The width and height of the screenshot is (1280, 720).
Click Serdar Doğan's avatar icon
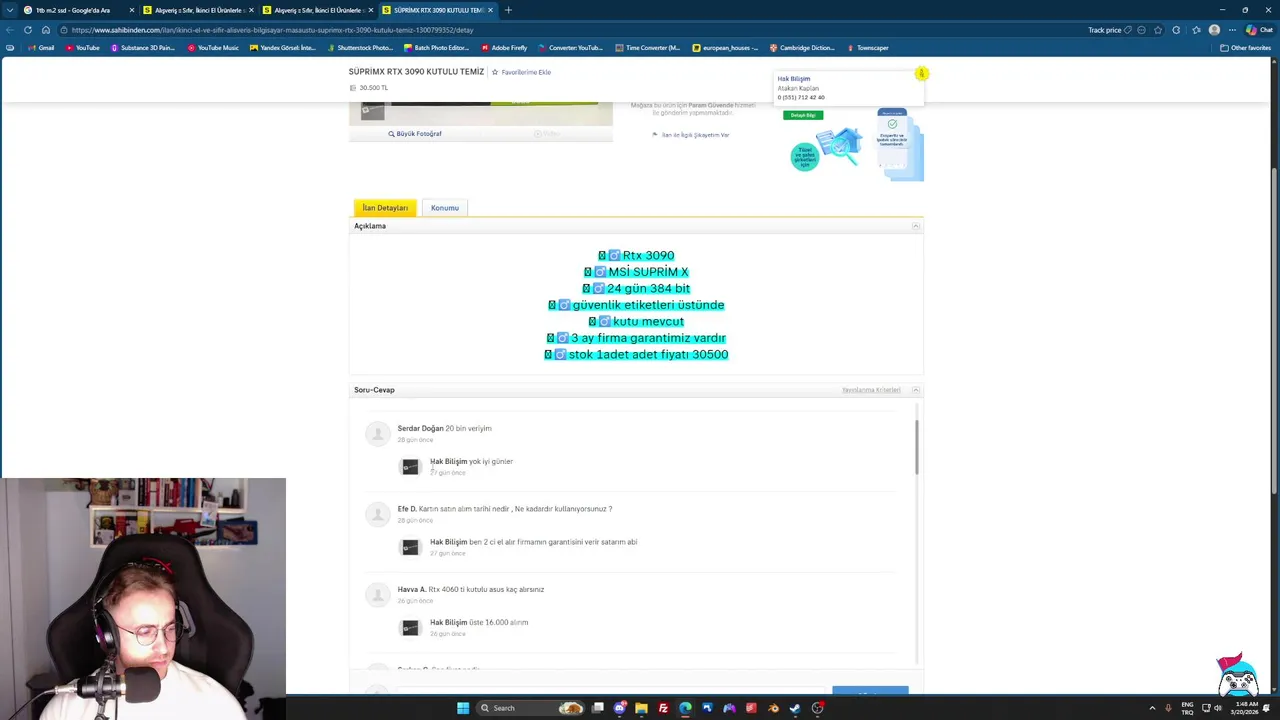click(378, 433)
